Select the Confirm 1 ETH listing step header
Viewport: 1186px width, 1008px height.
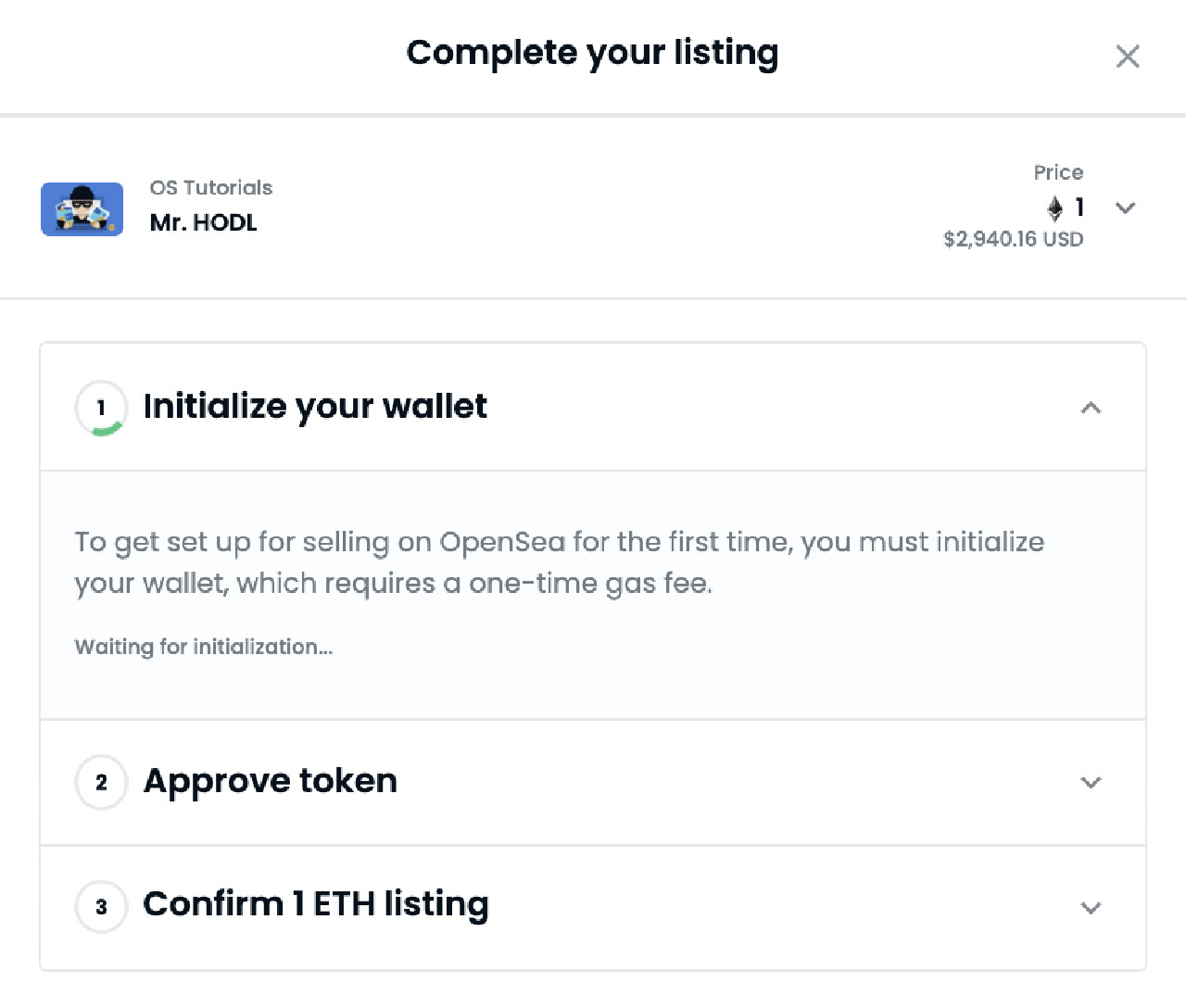tap(315, 905)
